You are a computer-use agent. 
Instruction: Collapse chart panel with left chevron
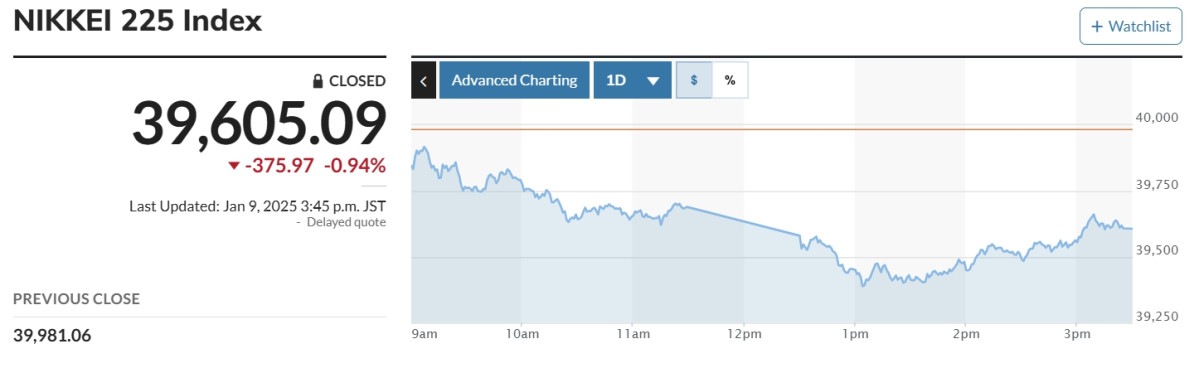tap(424, 80)
